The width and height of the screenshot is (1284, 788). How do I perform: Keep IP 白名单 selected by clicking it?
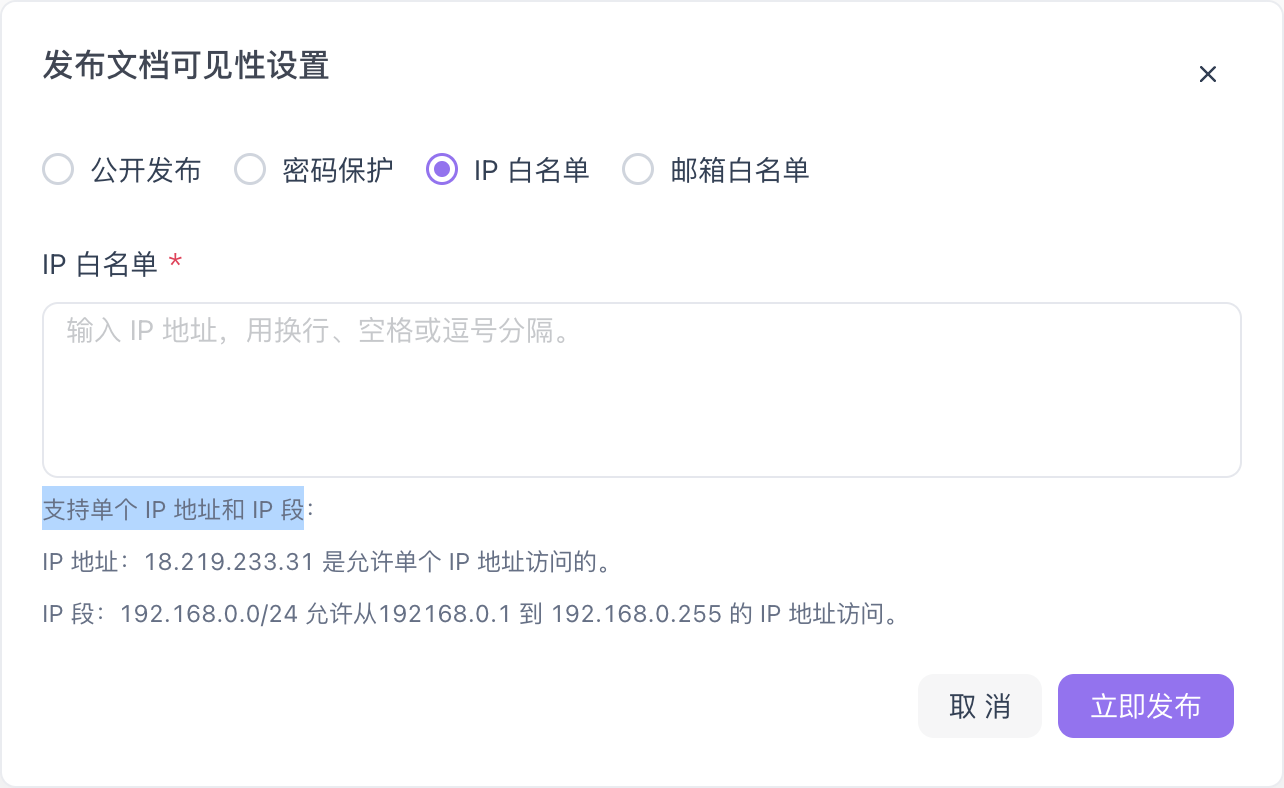[530, 170]
